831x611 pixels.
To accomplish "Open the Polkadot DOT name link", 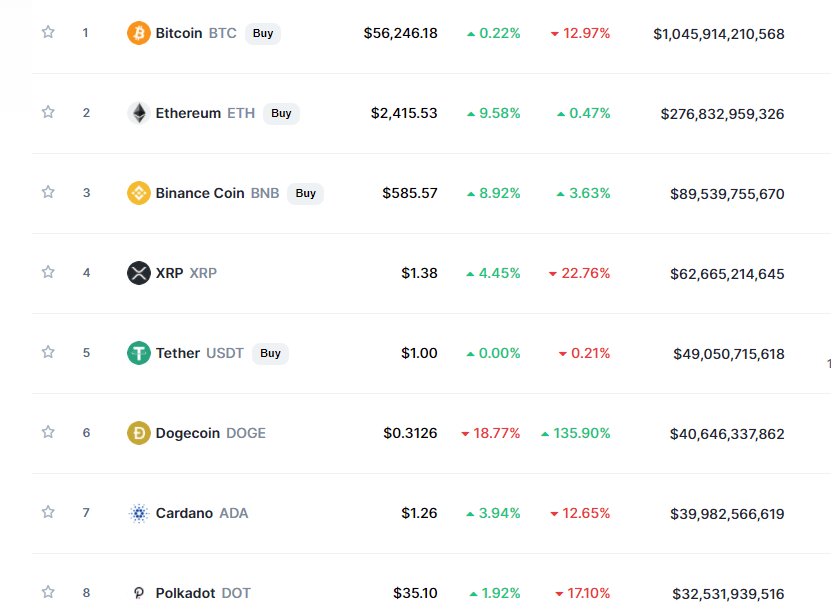I will click(x=203, y=594).
